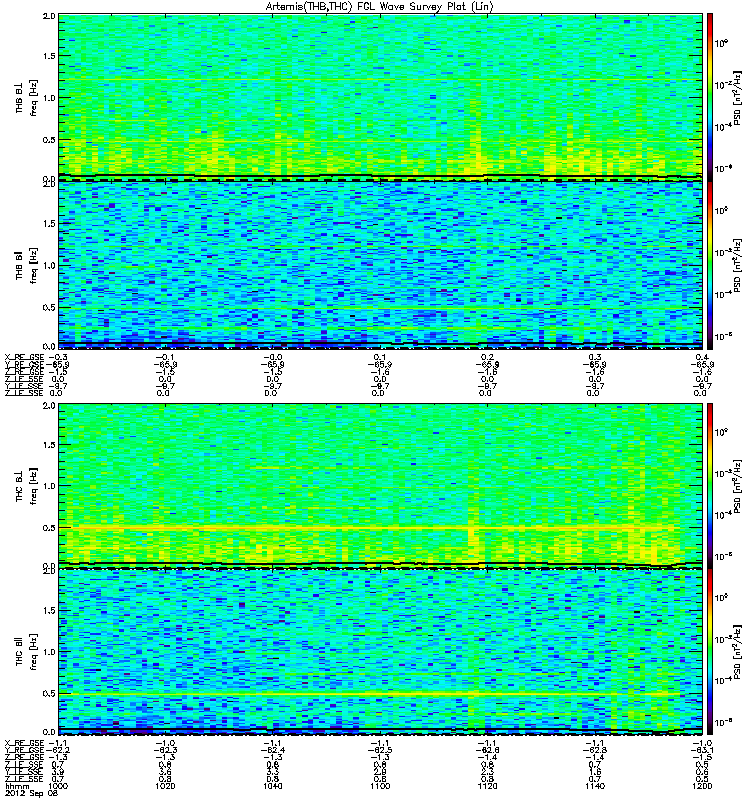The width and height of the screenshot is (750, 800).
Task: Click the '1000' time tick label
Action: pos(57,786)
